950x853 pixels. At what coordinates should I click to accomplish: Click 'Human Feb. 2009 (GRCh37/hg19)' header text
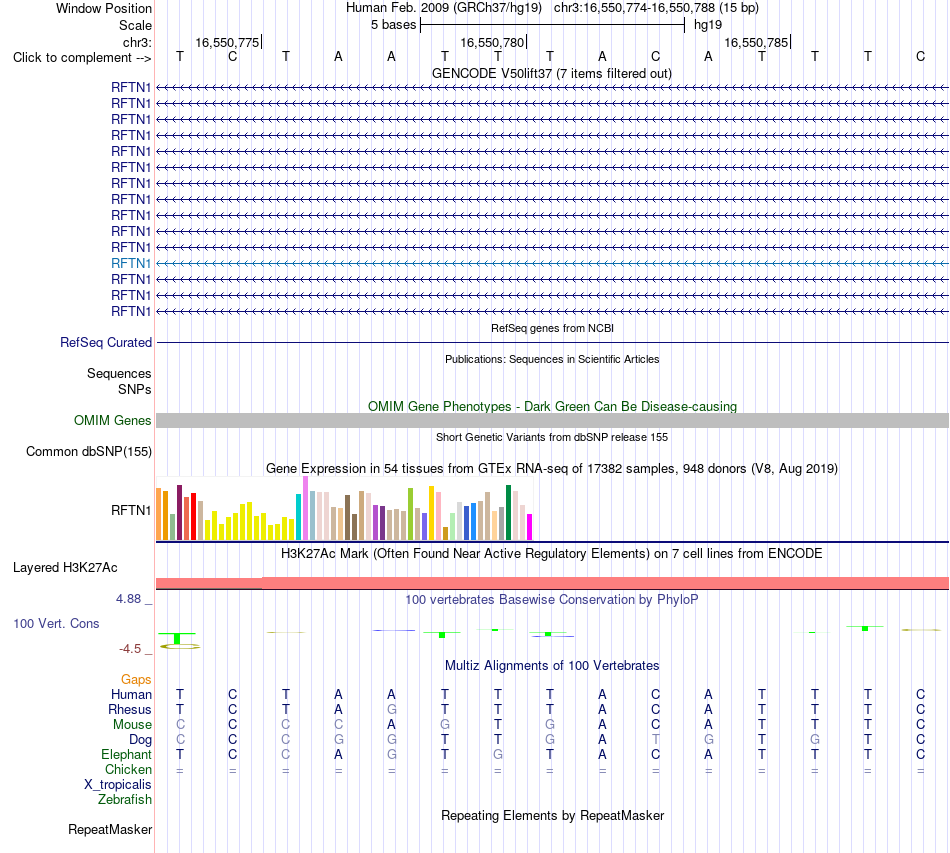[x=445, y=8]
